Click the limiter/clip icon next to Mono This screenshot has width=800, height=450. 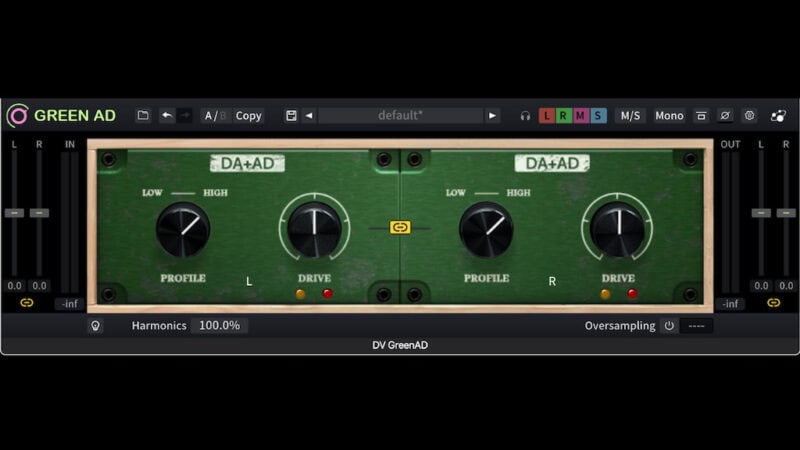pyautogui.click(x=702, y=116)
